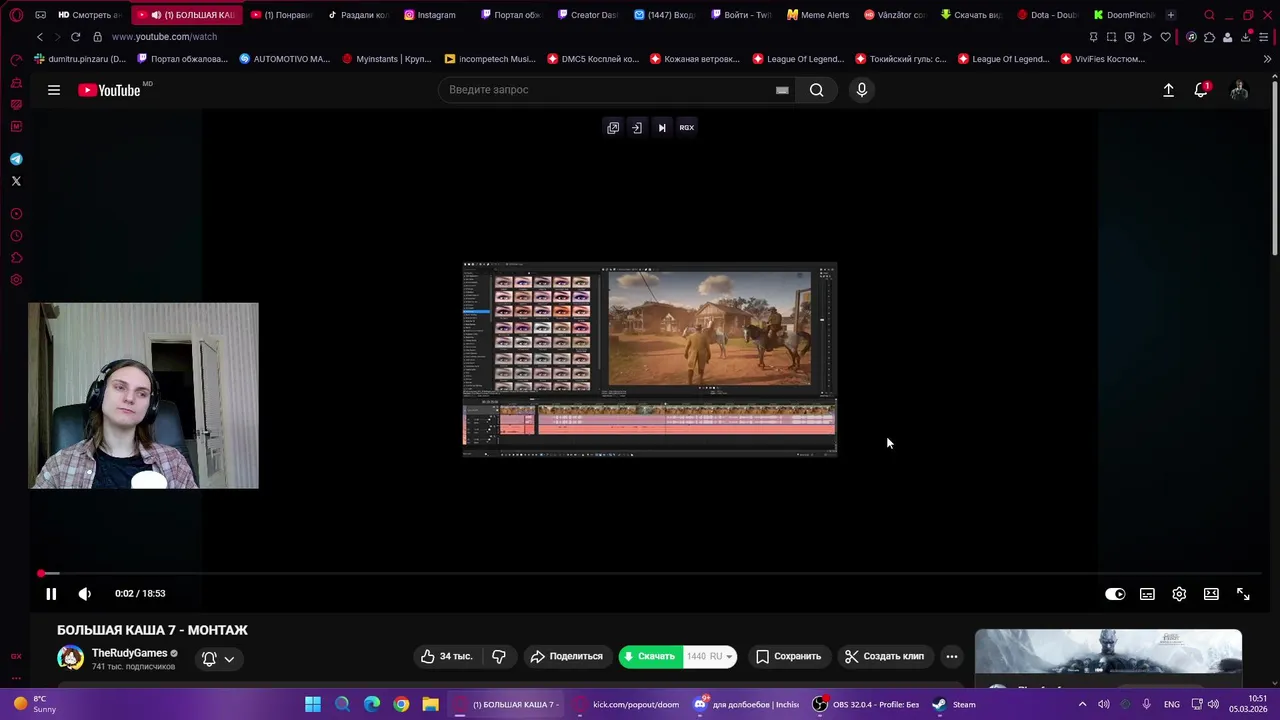Click the green Скачать button

(650, 656)
